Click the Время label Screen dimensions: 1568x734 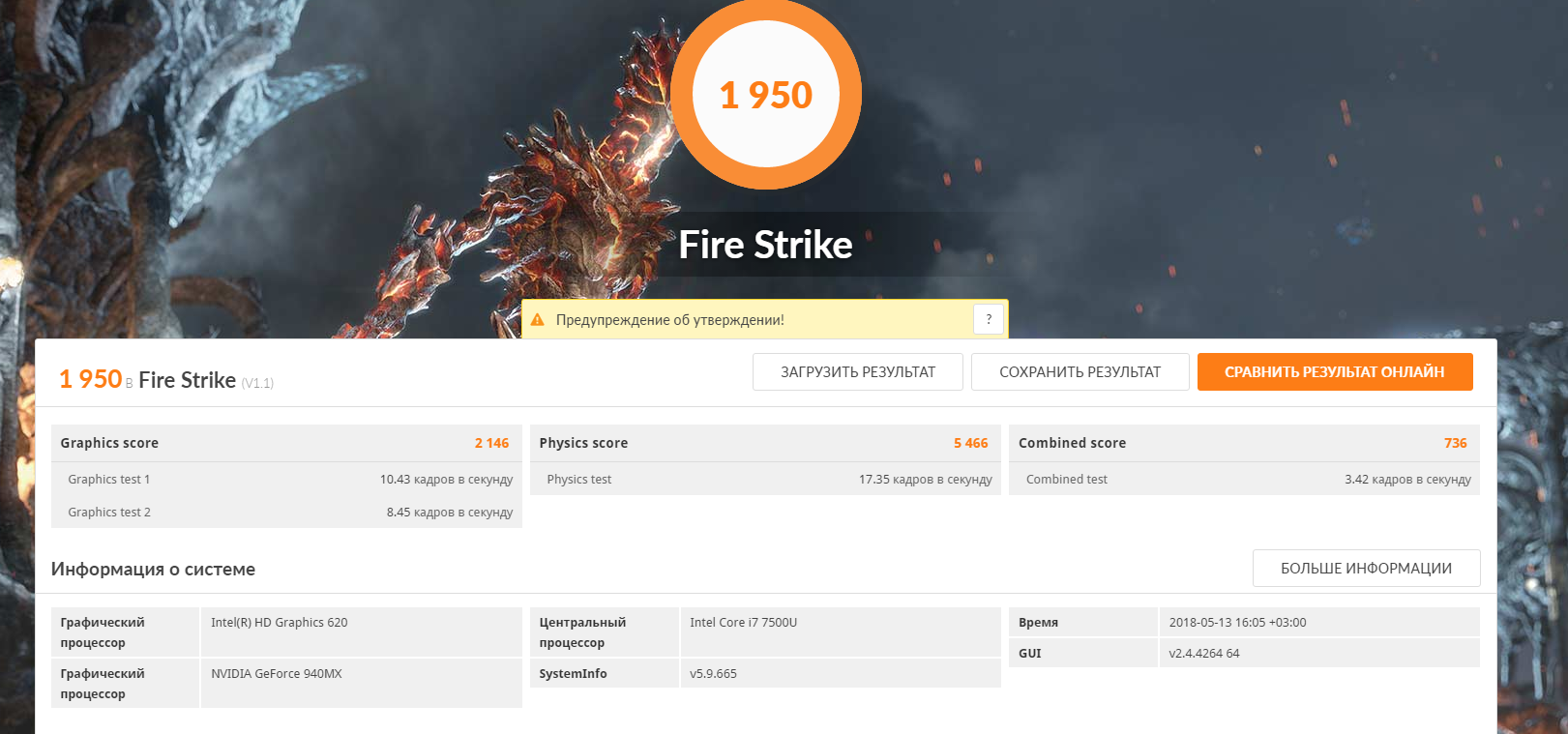1038,623
